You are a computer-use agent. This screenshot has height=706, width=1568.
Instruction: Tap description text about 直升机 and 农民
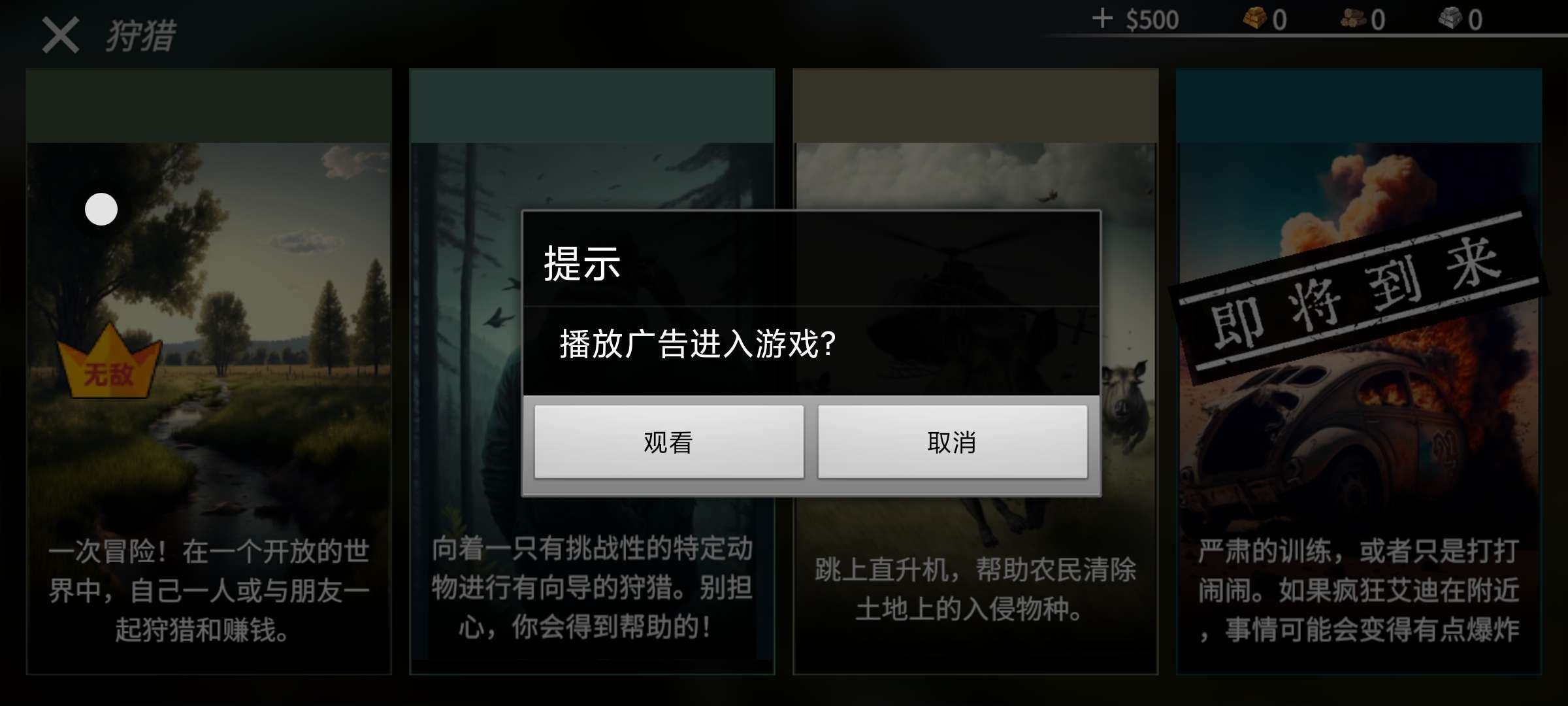click(x=975, y=589)
